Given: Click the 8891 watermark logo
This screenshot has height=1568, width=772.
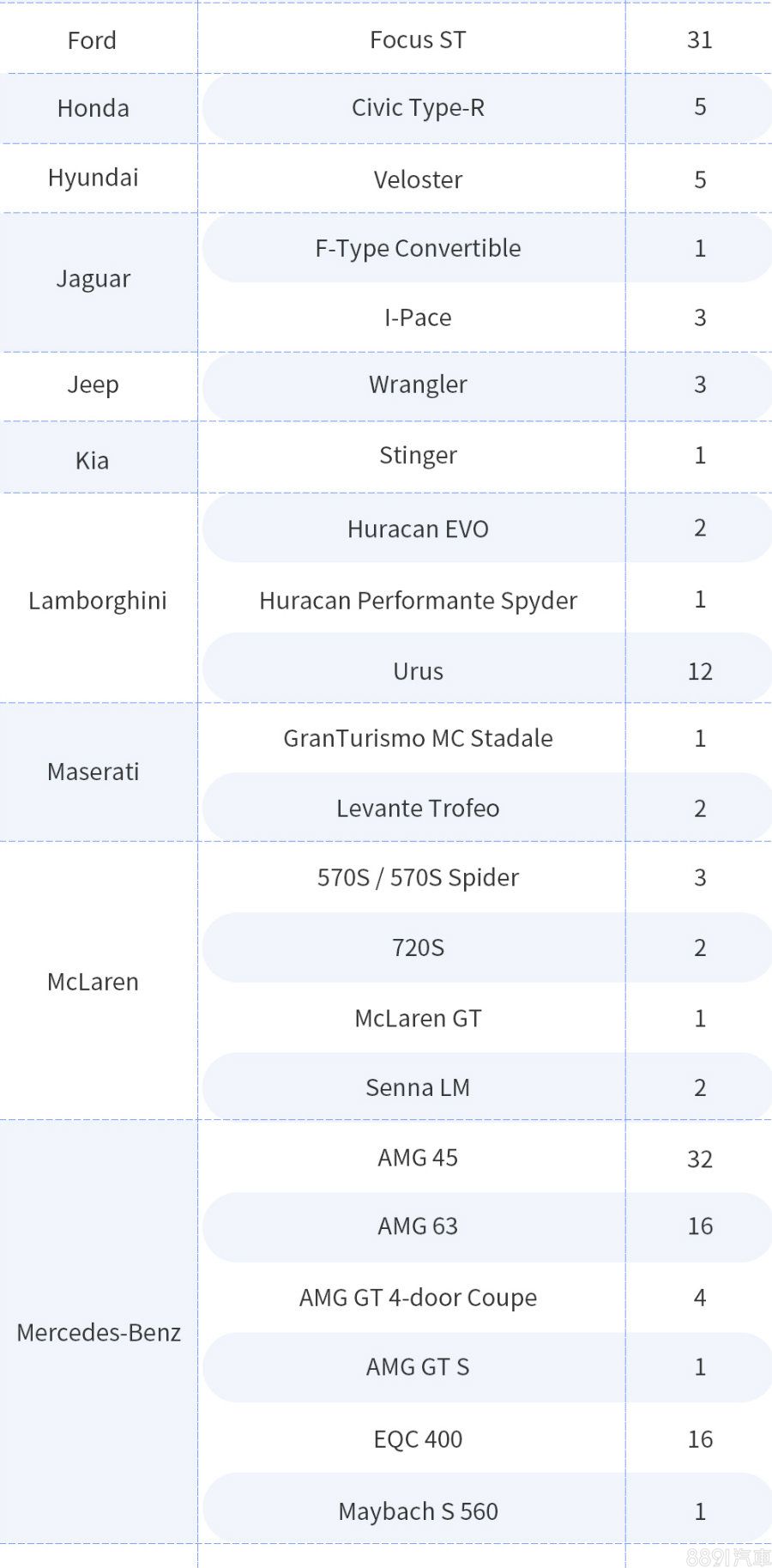Looking at the screenshot, I should pyautogui.click(x=728, y=1556).
